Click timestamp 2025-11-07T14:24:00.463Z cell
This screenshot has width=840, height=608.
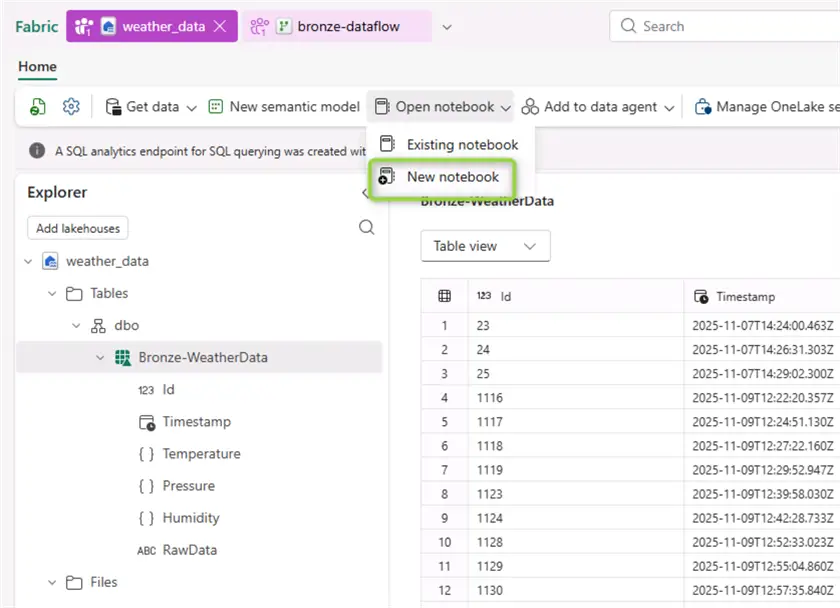[762, 325]
